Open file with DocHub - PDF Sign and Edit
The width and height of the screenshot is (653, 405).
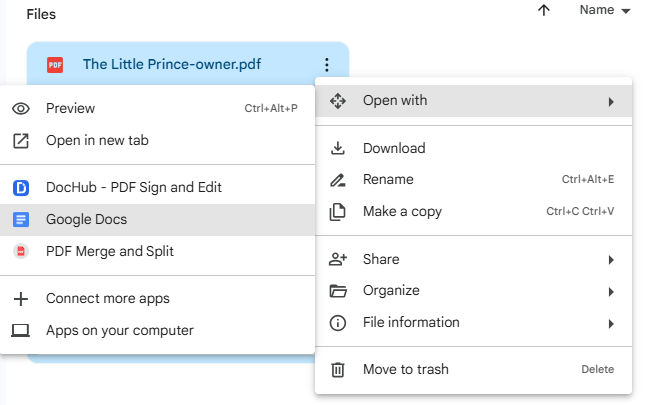pos(157,188)
